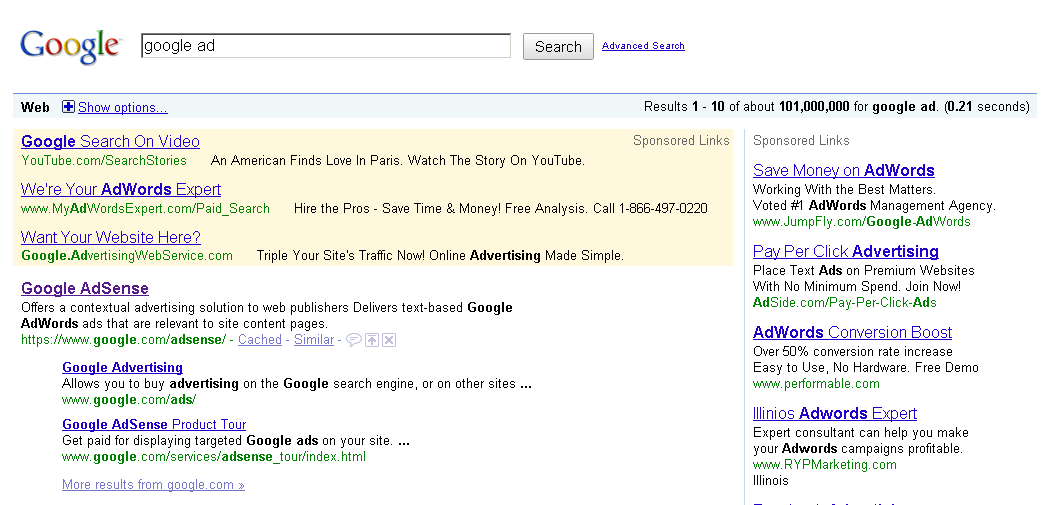
Task: Click 'Hire the Pros - Save Time & Money!' text
Action: (x=397, y=209)
